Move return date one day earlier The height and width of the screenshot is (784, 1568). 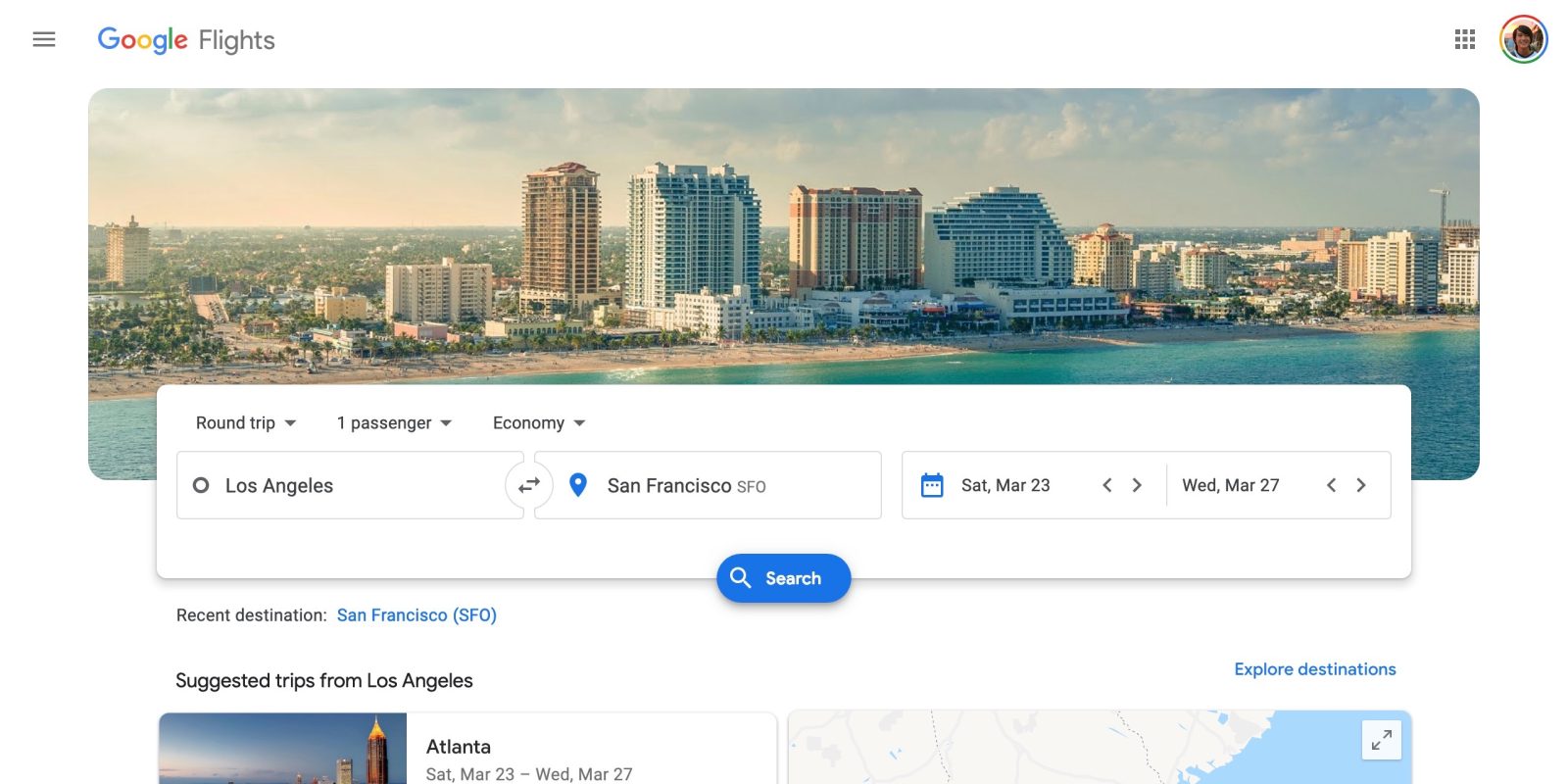[x=1331, y=485]
